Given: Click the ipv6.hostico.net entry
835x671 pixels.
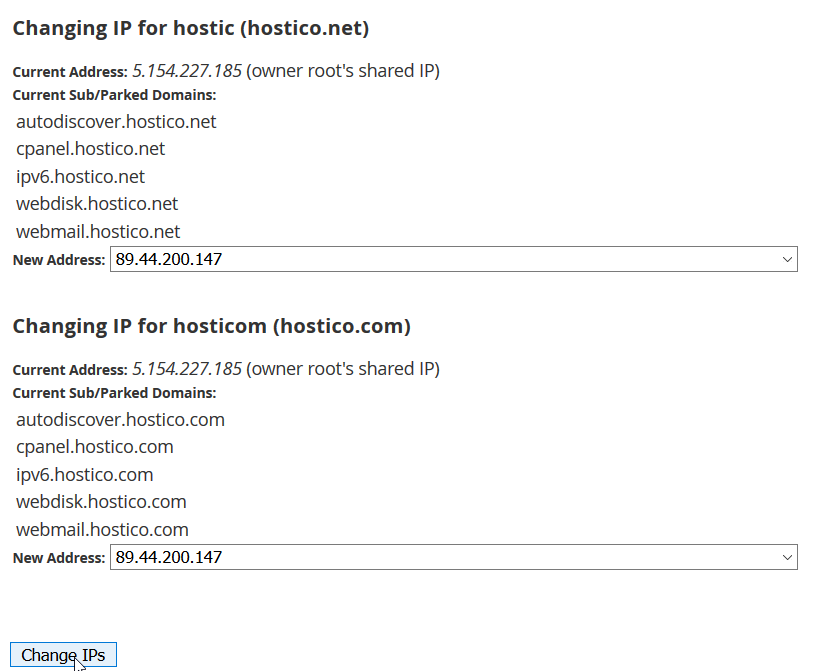Looking at the screenshot, I should point(80,177).
